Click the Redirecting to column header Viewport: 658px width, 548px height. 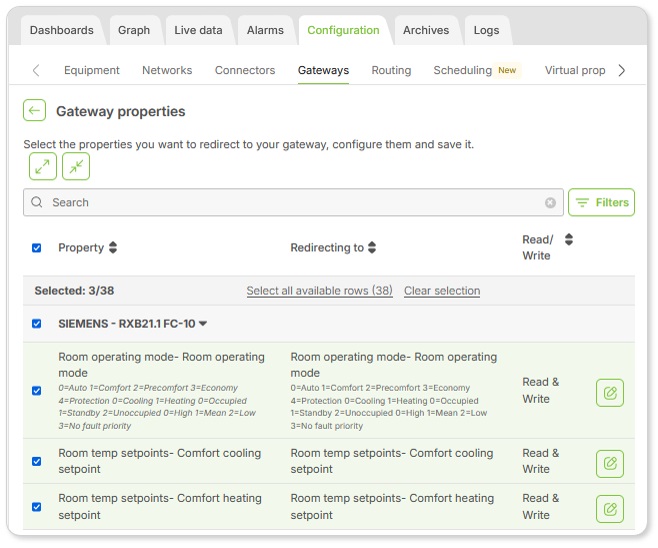click(327, 248)
